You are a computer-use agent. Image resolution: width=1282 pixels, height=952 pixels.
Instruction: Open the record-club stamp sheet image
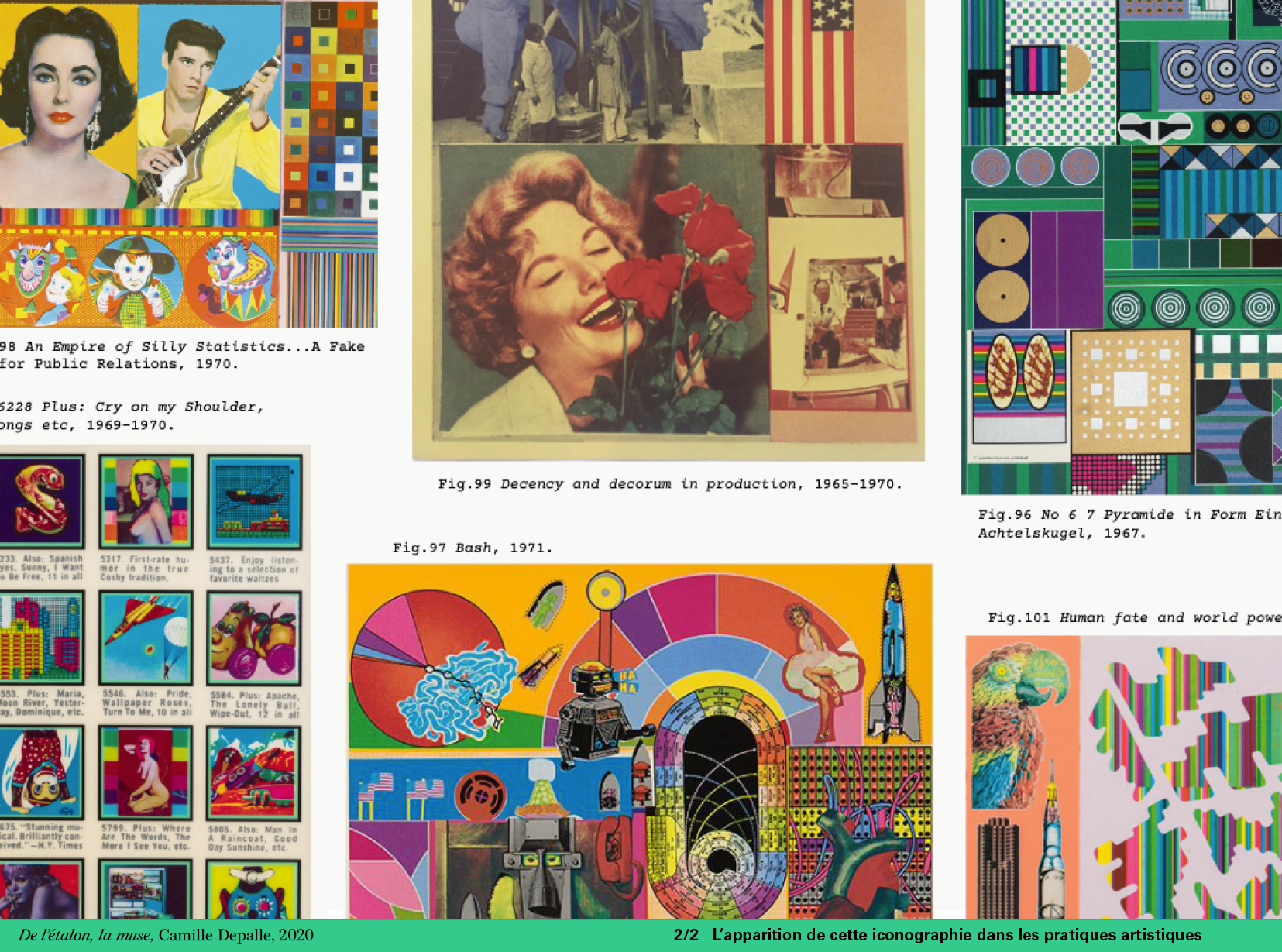tap(155, 682)
